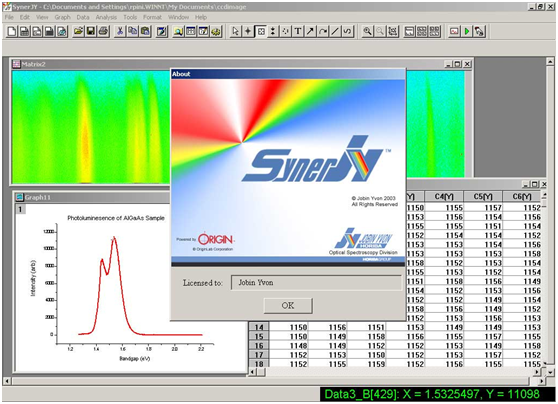This screenshot has height=404, width=558.
Task: Click main workspace horizontal scrollbar left arrow
Action: (x=6, y=381)
